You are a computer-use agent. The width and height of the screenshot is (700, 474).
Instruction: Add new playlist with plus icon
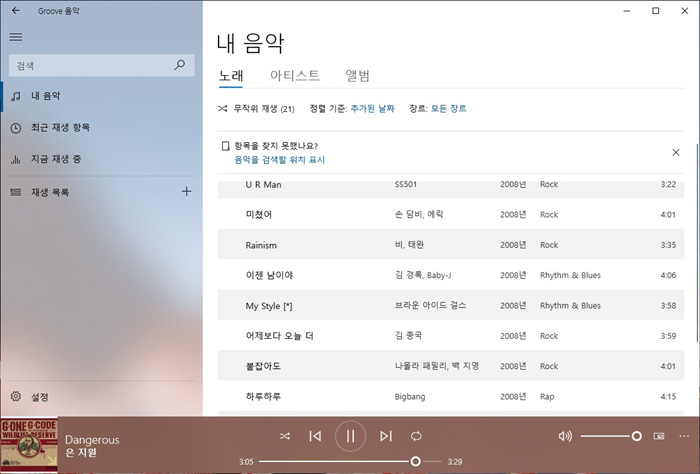pyautogui.click(x=187, y=192)
